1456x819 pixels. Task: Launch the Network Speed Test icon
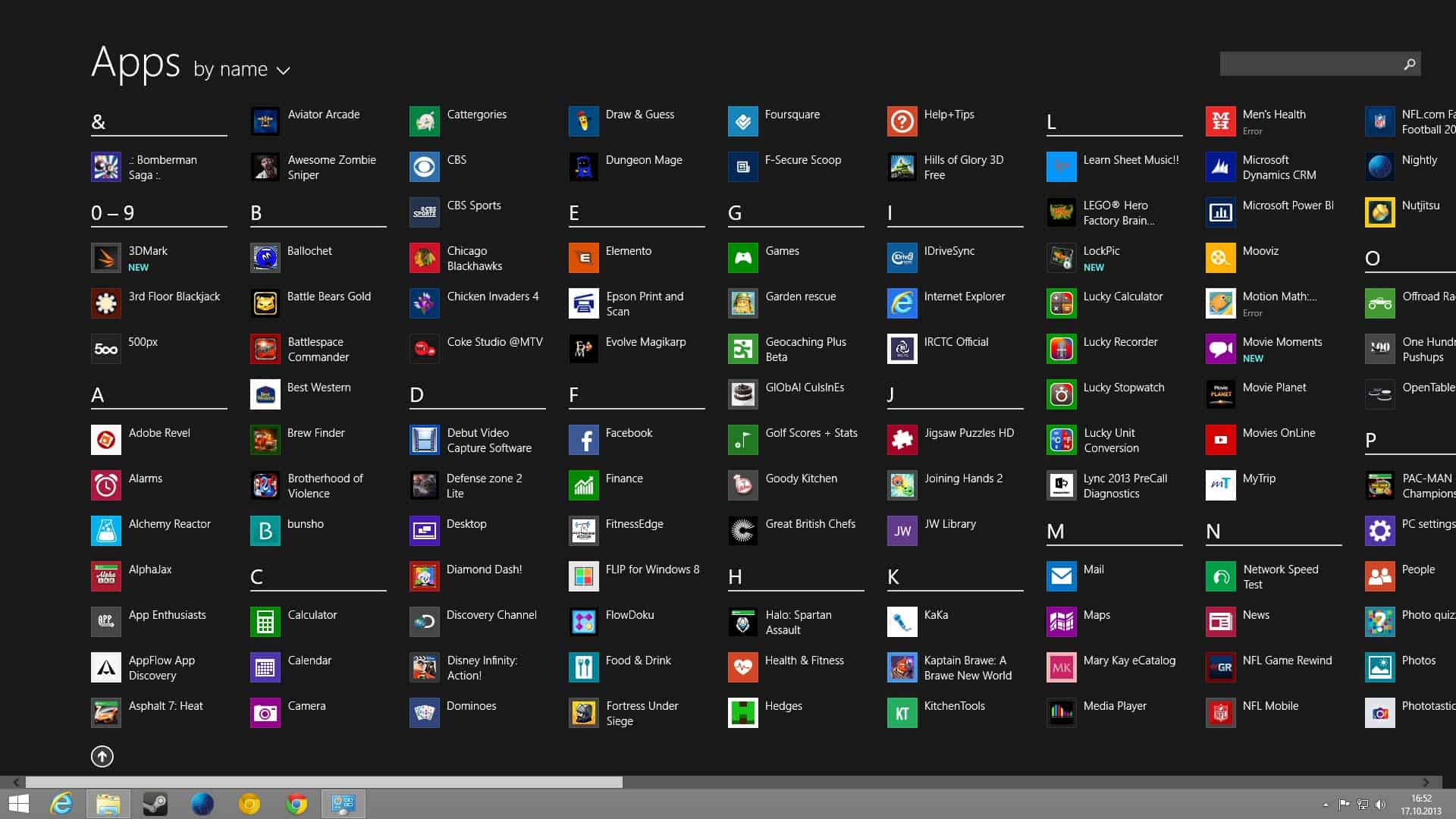click(1220, 576)
